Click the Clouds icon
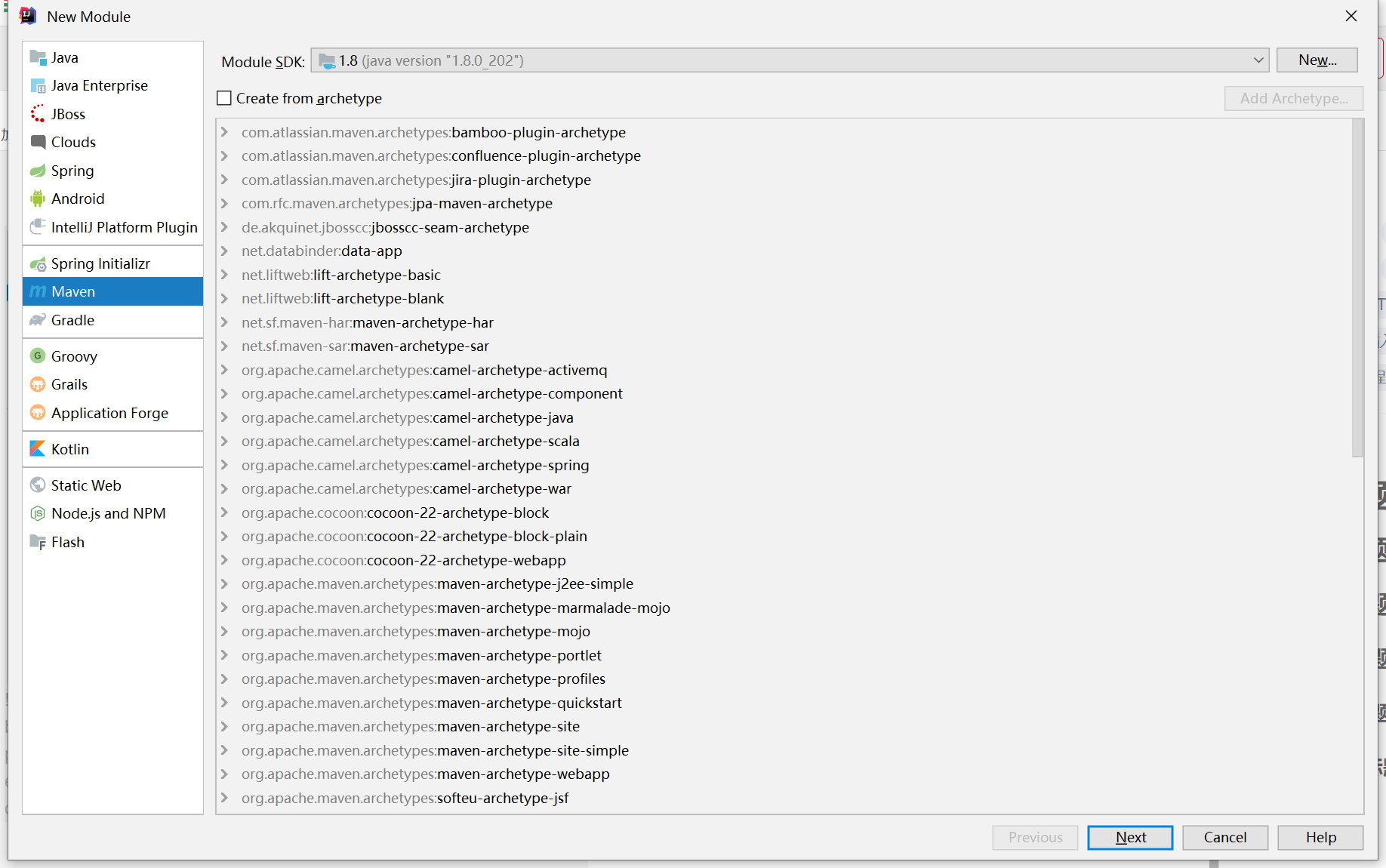The height and width of the screenshot is (868, 1386). 38,142
